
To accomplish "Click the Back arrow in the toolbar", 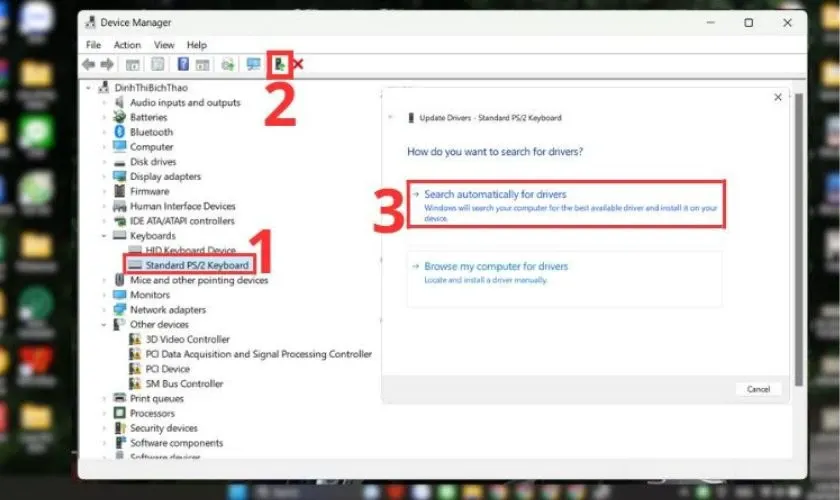I will [x=88, y=64].
